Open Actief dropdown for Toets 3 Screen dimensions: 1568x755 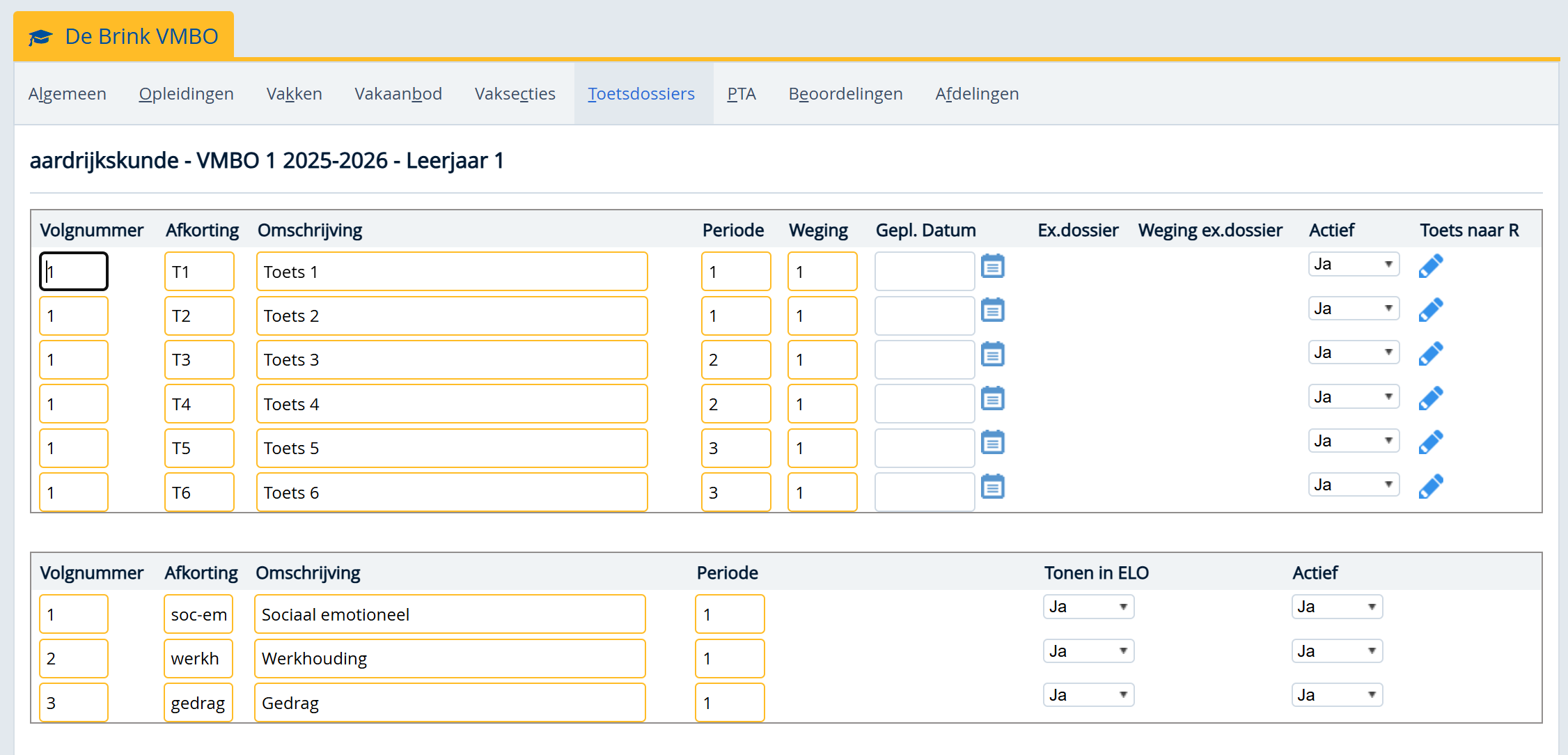coord(1353,353)
